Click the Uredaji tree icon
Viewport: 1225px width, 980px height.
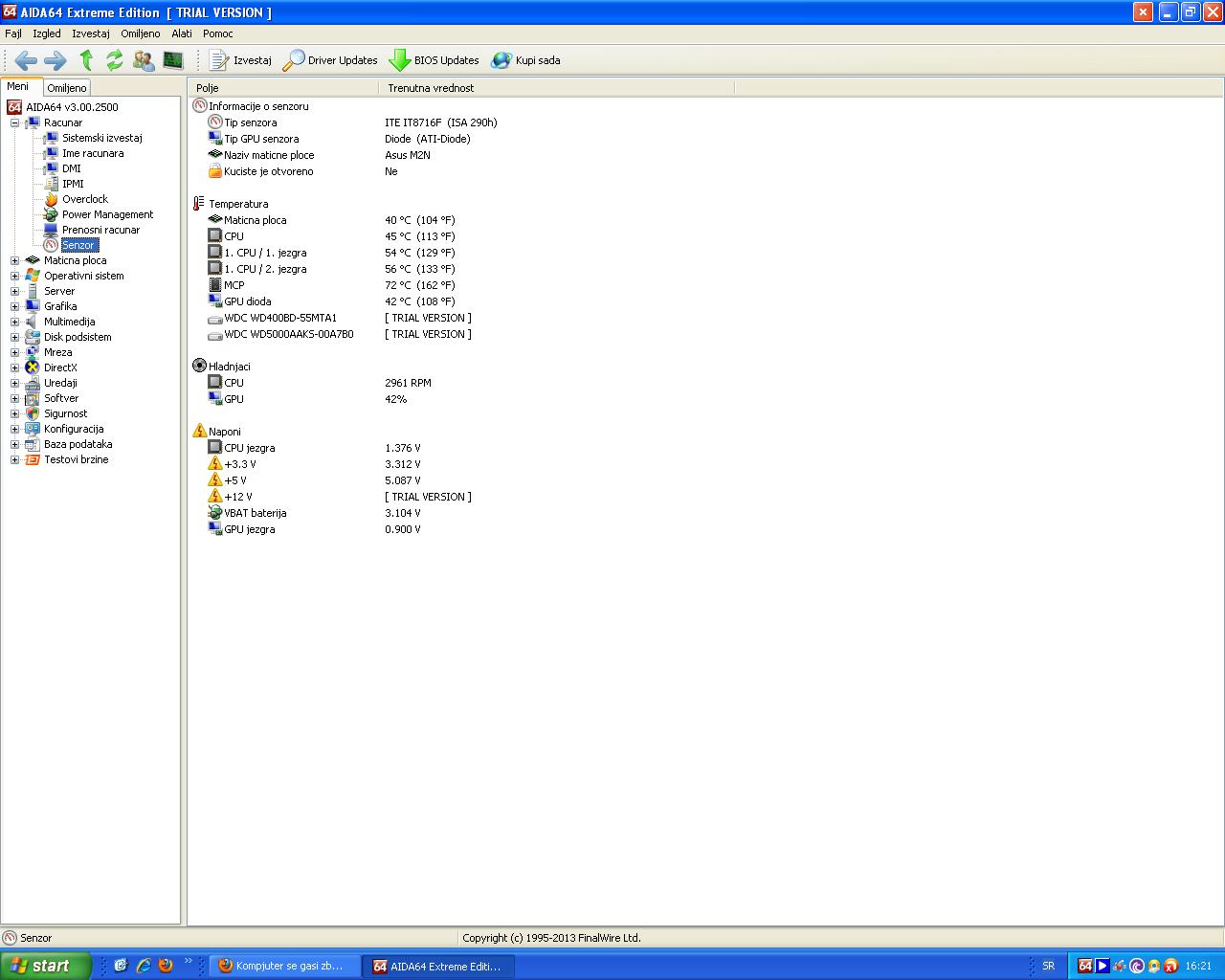33,383
